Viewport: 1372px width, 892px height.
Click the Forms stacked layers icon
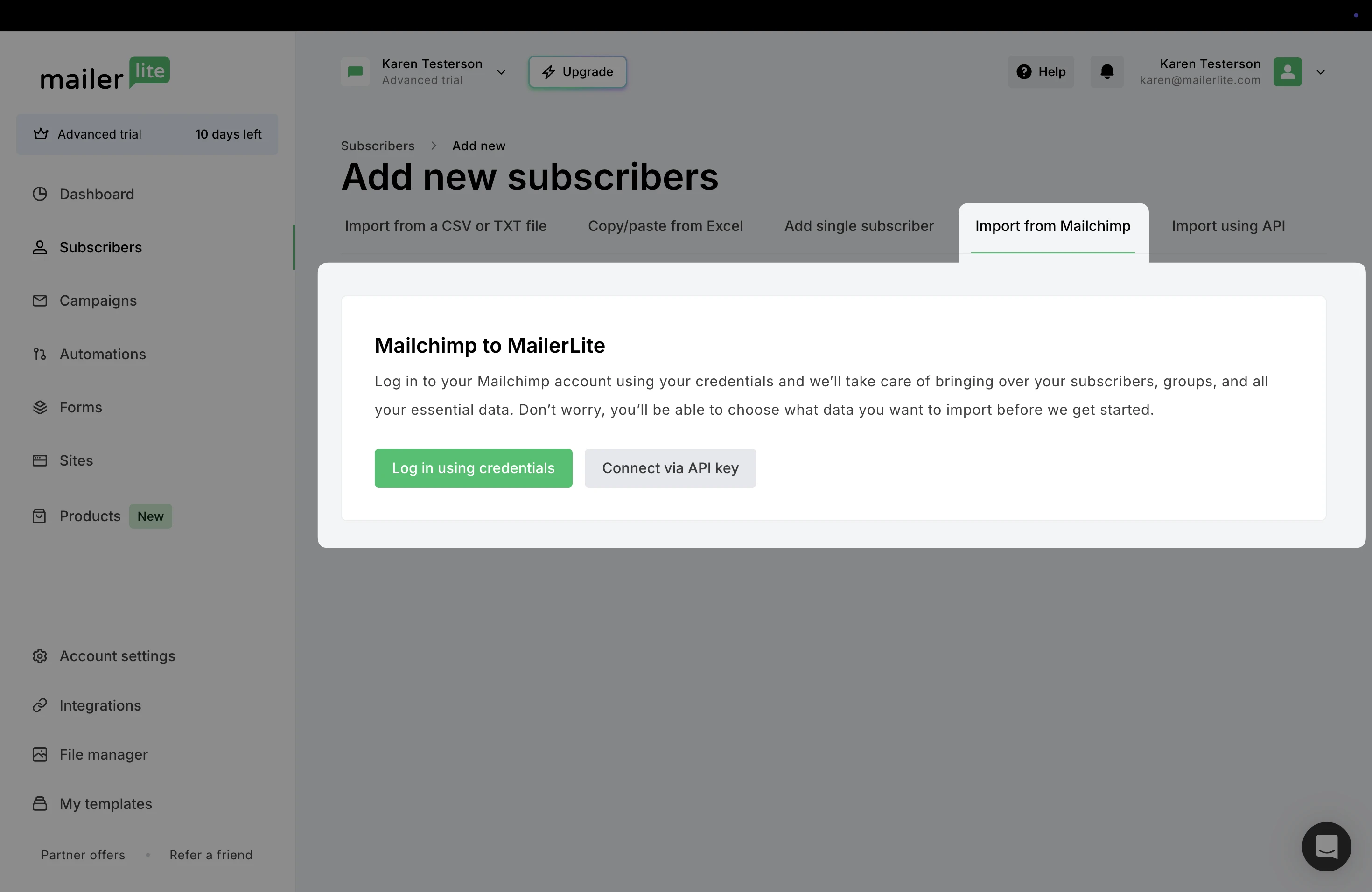[x=40, y=407]
